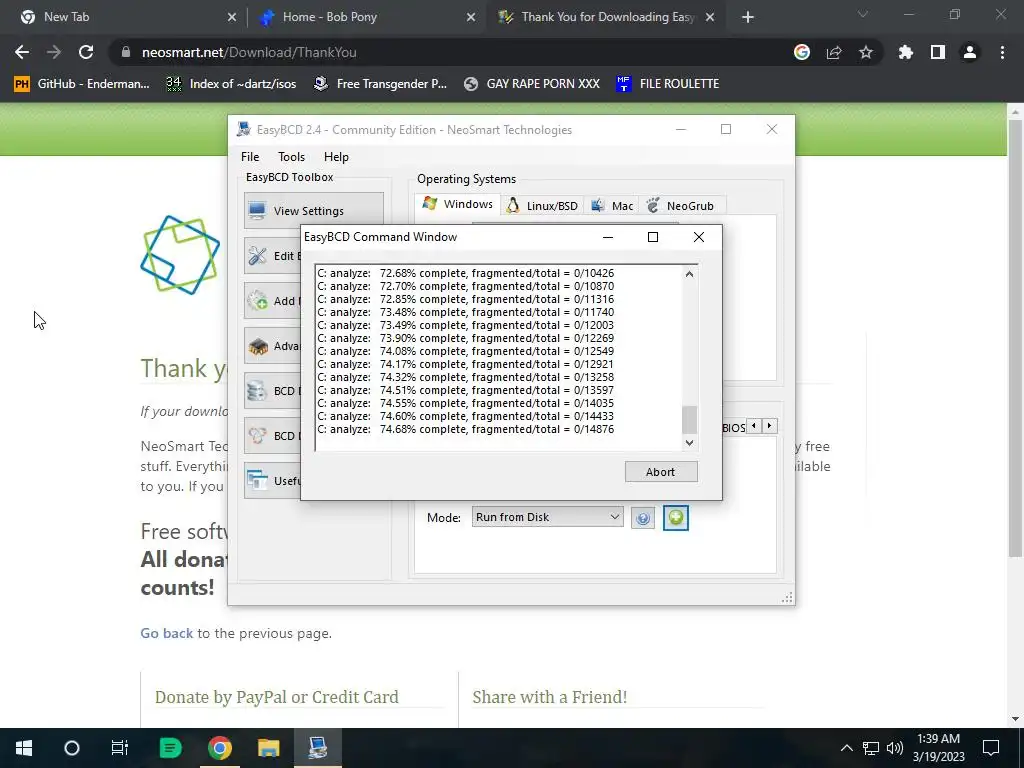The height and width of the screenshot is (768, 1024).
Task: Click the volume speaker tray icon
Action: tap(895, 748)
